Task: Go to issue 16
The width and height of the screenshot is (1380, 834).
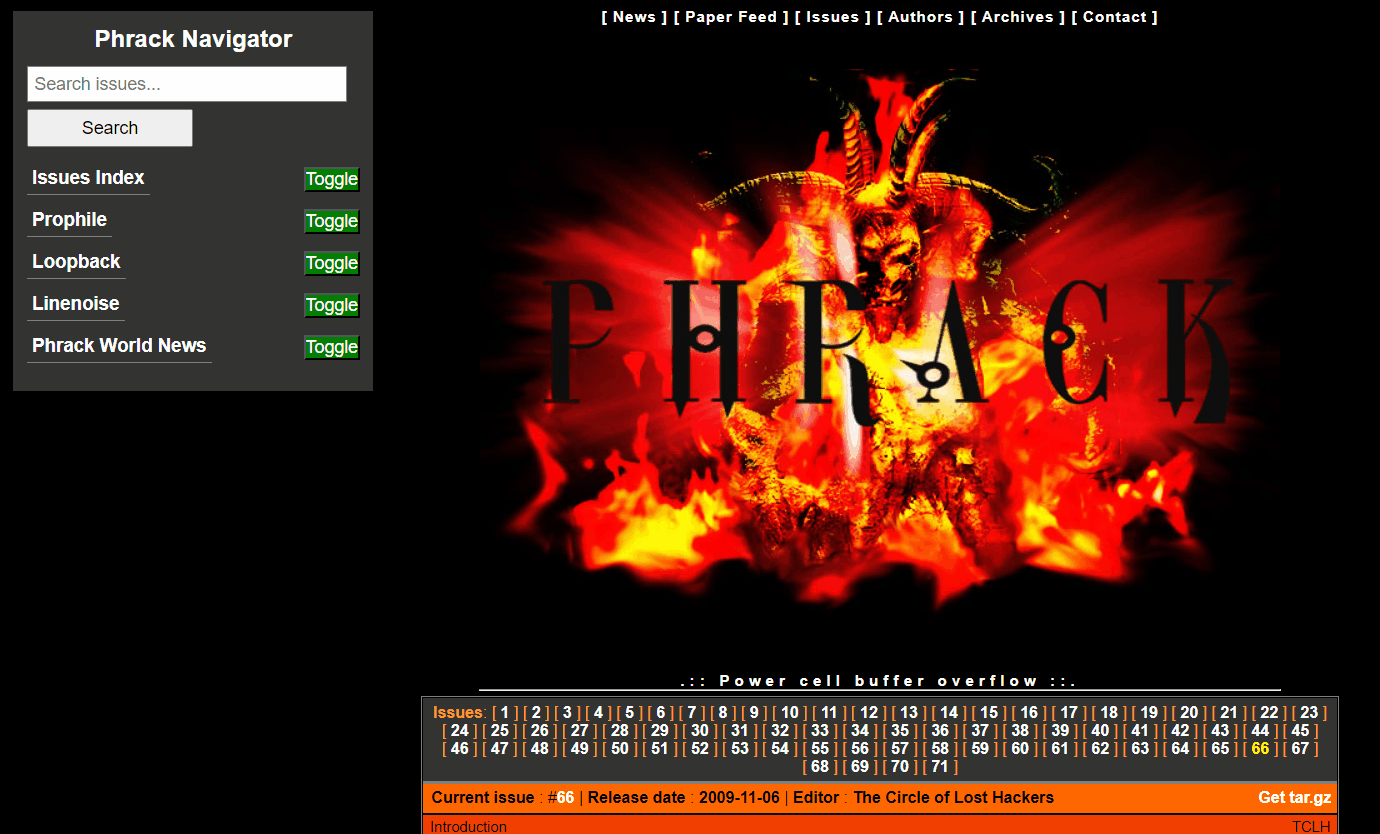Action: tap(1029, 713)
